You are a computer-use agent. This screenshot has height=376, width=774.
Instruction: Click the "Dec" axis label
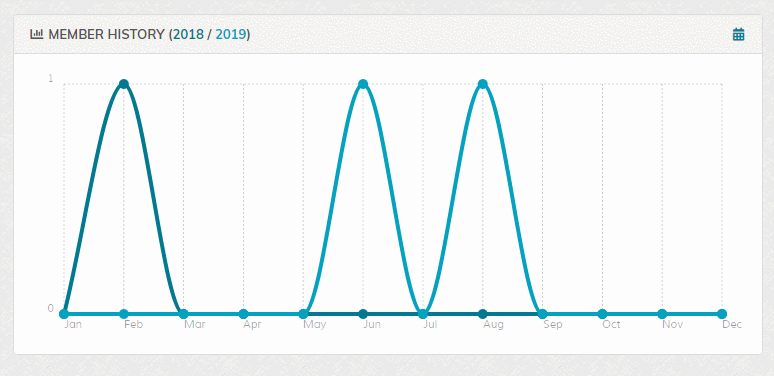click(732, 325)
